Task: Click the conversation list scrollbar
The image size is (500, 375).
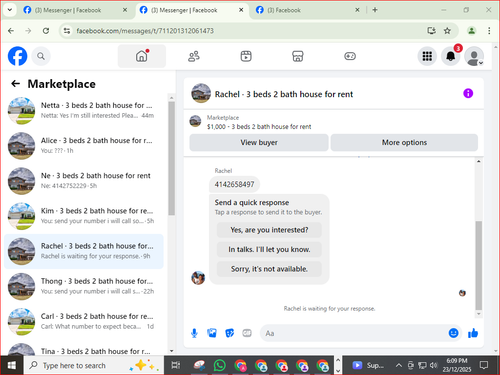Action: (171, 158)
